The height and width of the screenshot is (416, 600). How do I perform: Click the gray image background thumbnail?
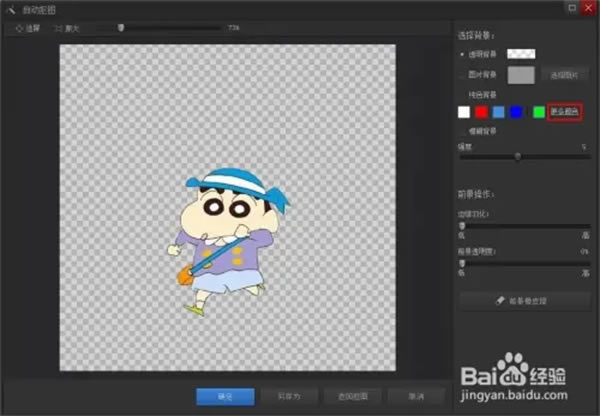click(x=521, y=75)
